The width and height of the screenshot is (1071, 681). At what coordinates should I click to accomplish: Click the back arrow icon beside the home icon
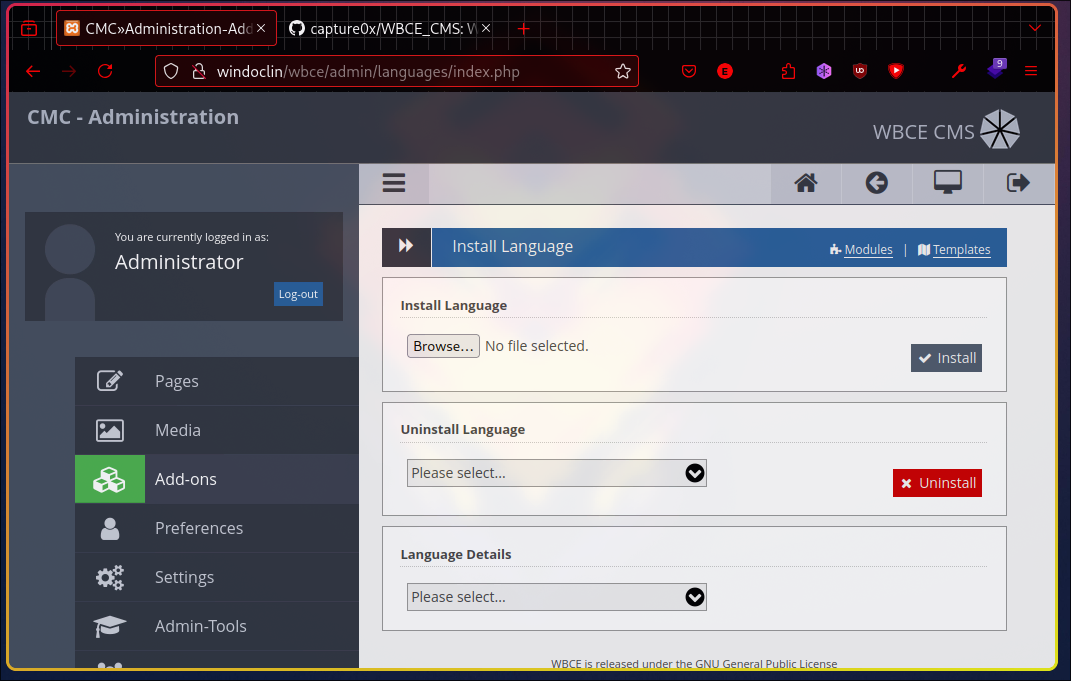(876, 183)
